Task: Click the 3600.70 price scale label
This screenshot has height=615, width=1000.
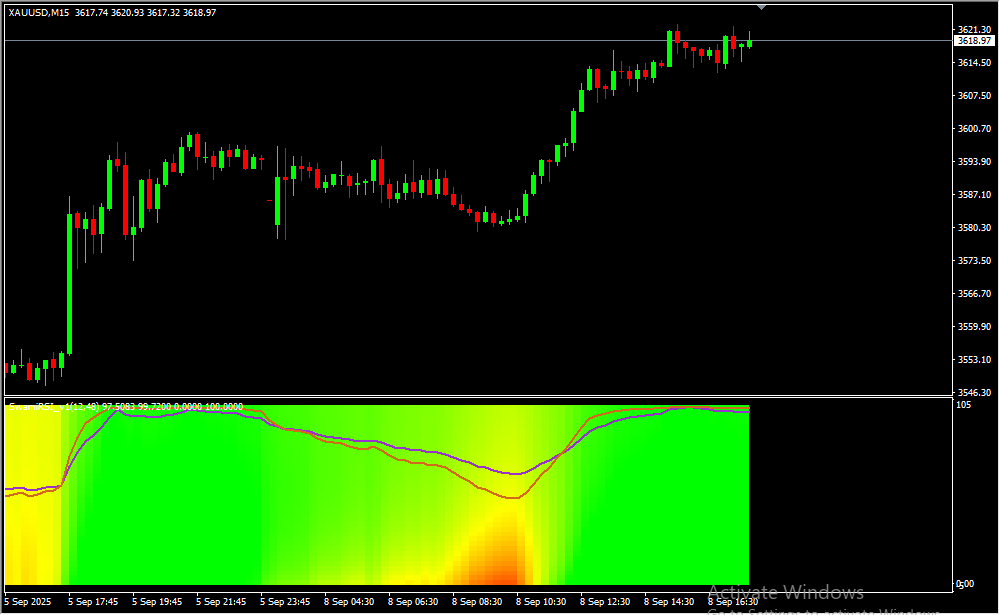Action: (973, 129)
